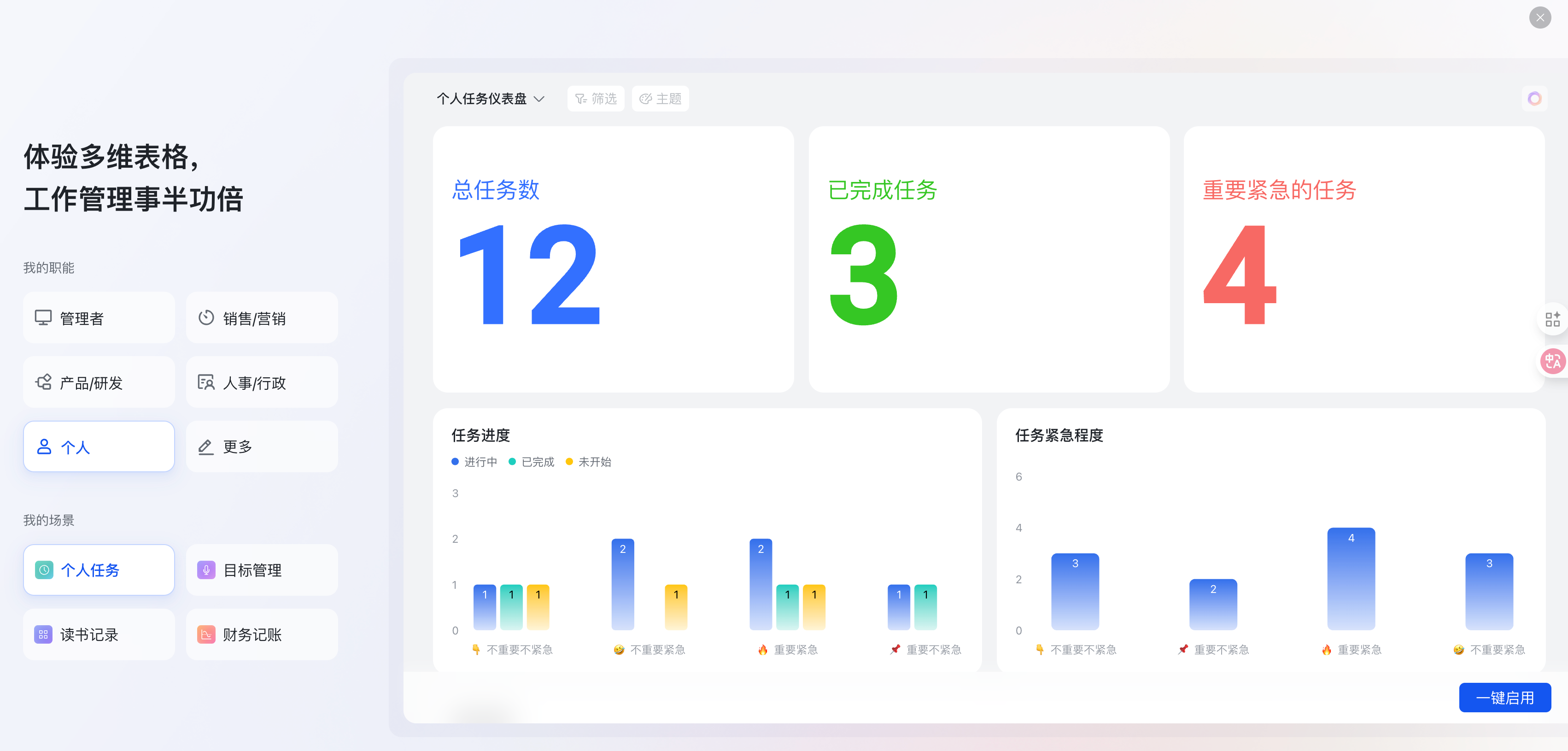Open the 主题 theme picker
The width and height of the screenshot is (1568, 751).
coord(660,99)
